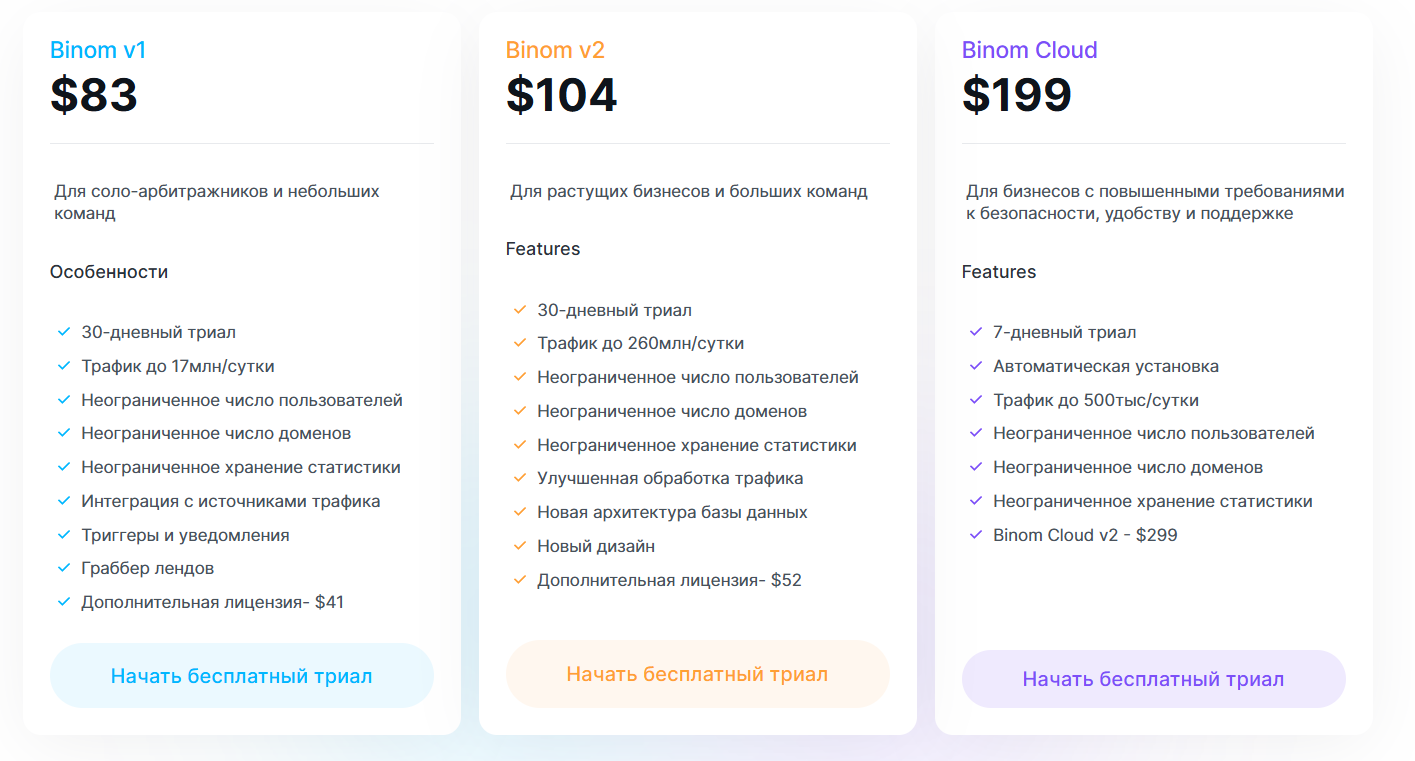Click the blue Начать бесплатный триал button
This screenshot has height=761, width=1415.
pos(242,676)
